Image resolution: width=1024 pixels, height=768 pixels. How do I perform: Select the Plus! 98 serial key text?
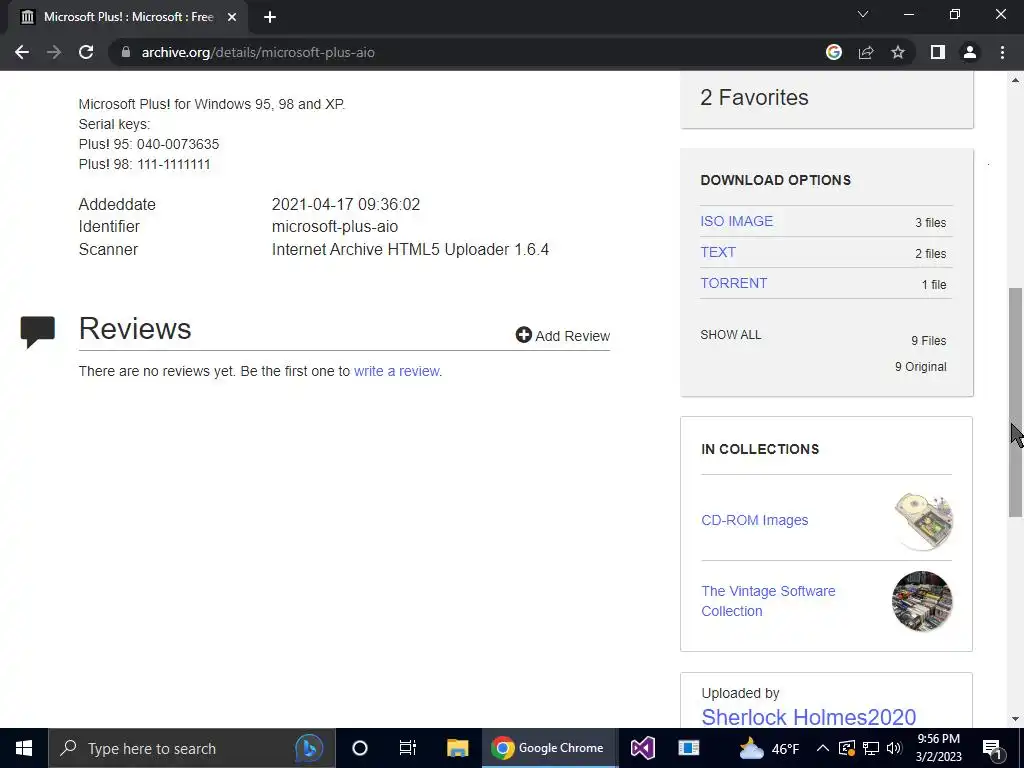(x=144, y=164)
